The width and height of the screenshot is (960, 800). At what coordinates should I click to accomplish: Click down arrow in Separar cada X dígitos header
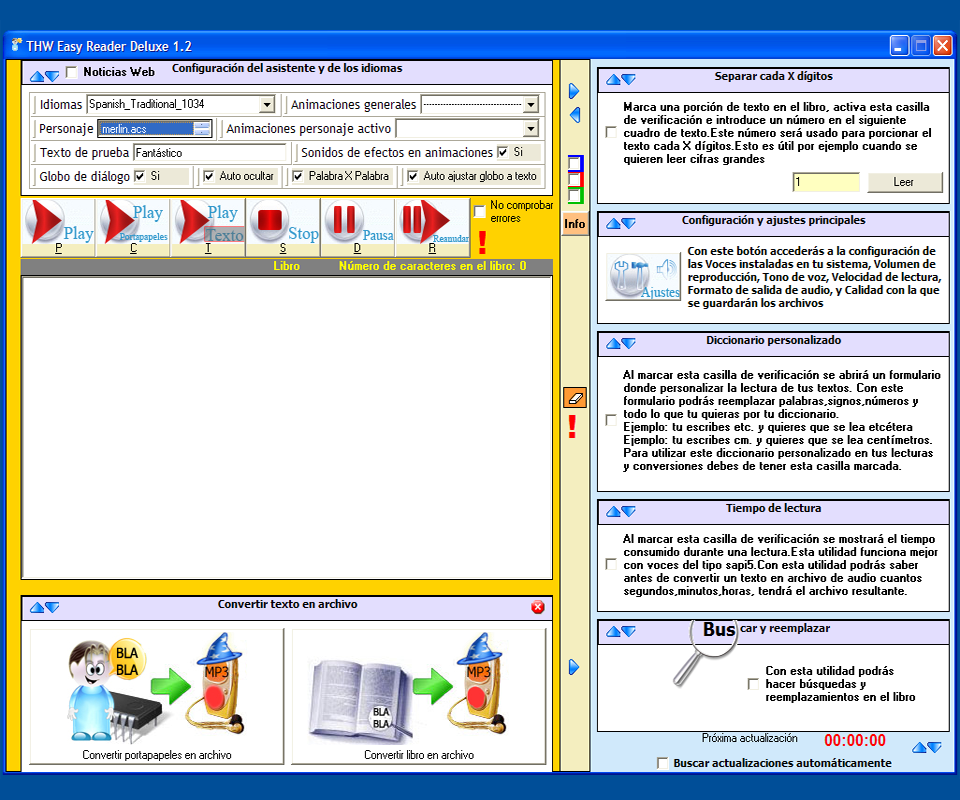[628, 80]
